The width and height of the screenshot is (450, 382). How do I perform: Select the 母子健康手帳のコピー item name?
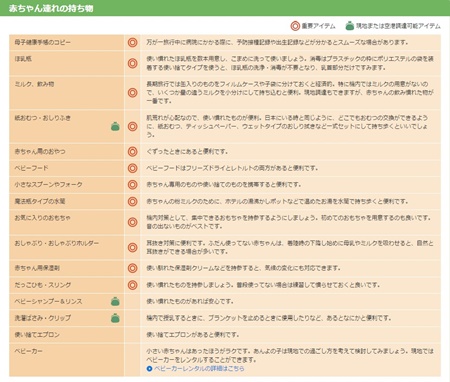(x=43, y=42)
